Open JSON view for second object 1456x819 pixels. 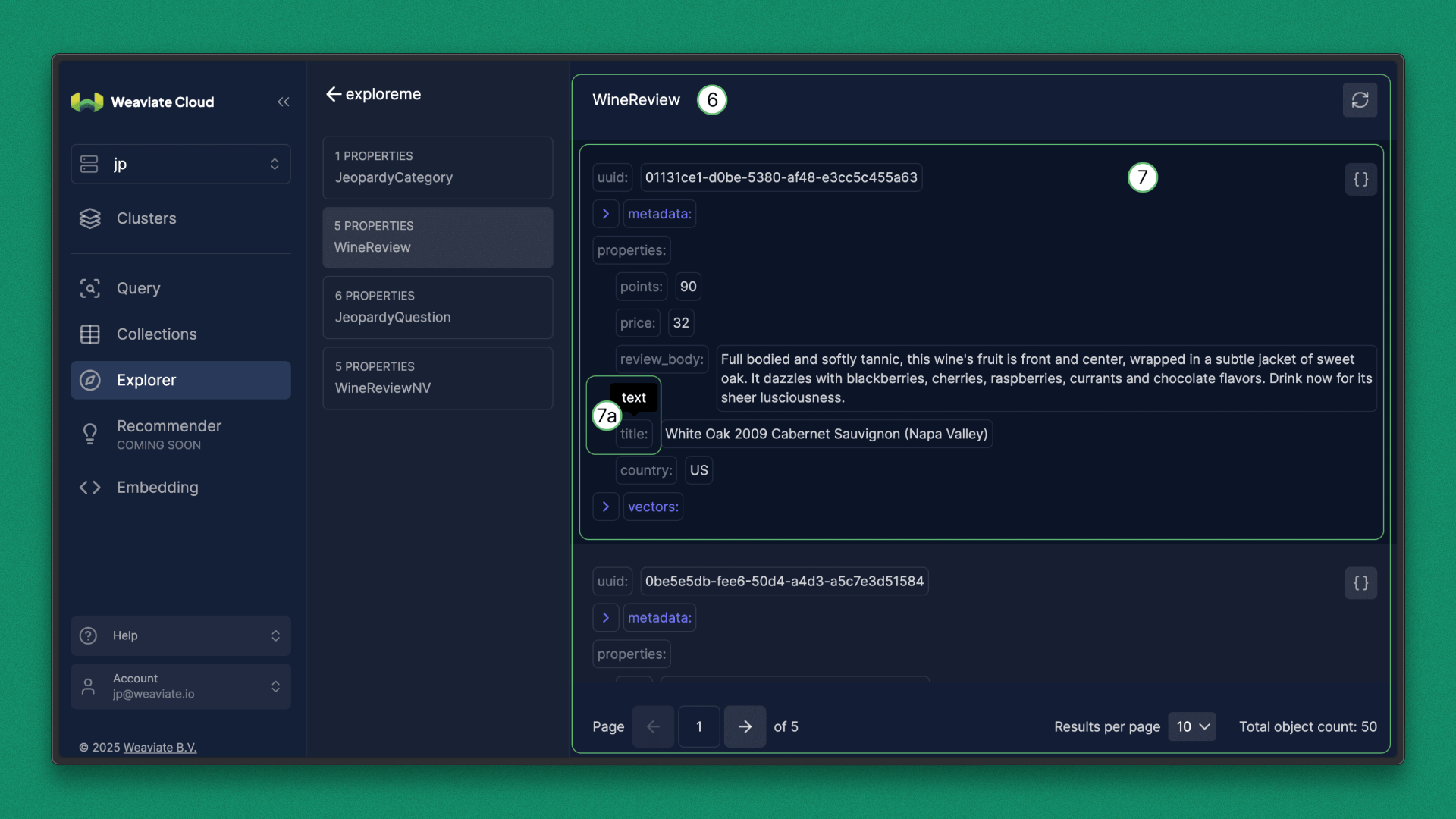pos(1360,583)
